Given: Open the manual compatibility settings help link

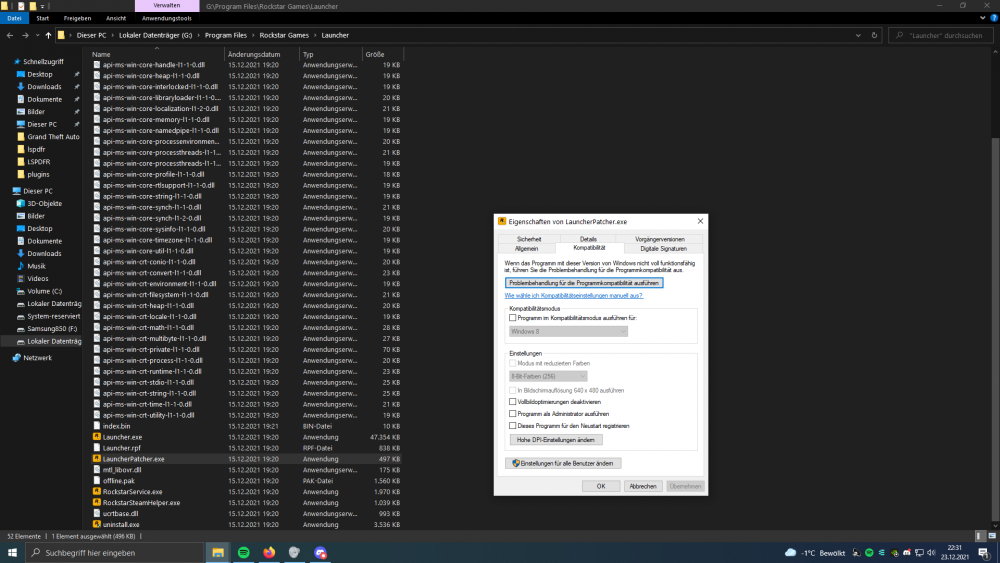Looking at the screenshot, I should pos(573,296).
